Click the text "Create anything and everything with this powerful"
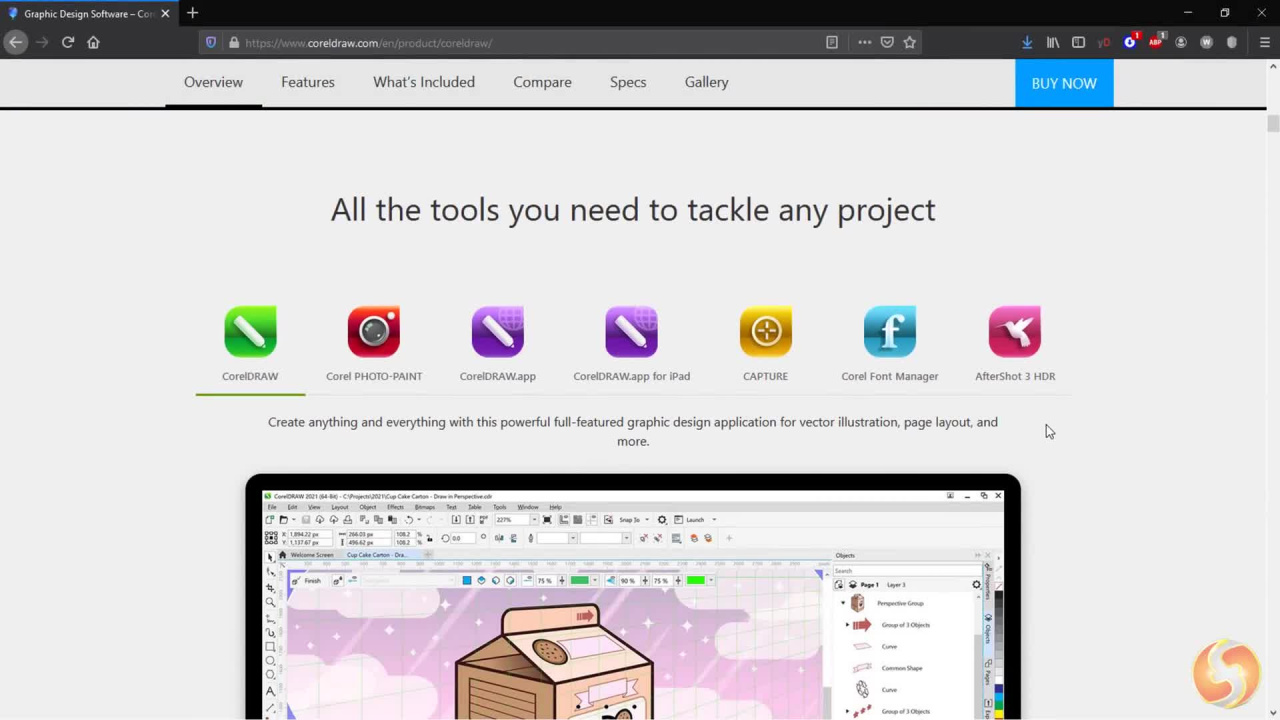The width and height of the screenshot is (1280, 720). [409, 422]
